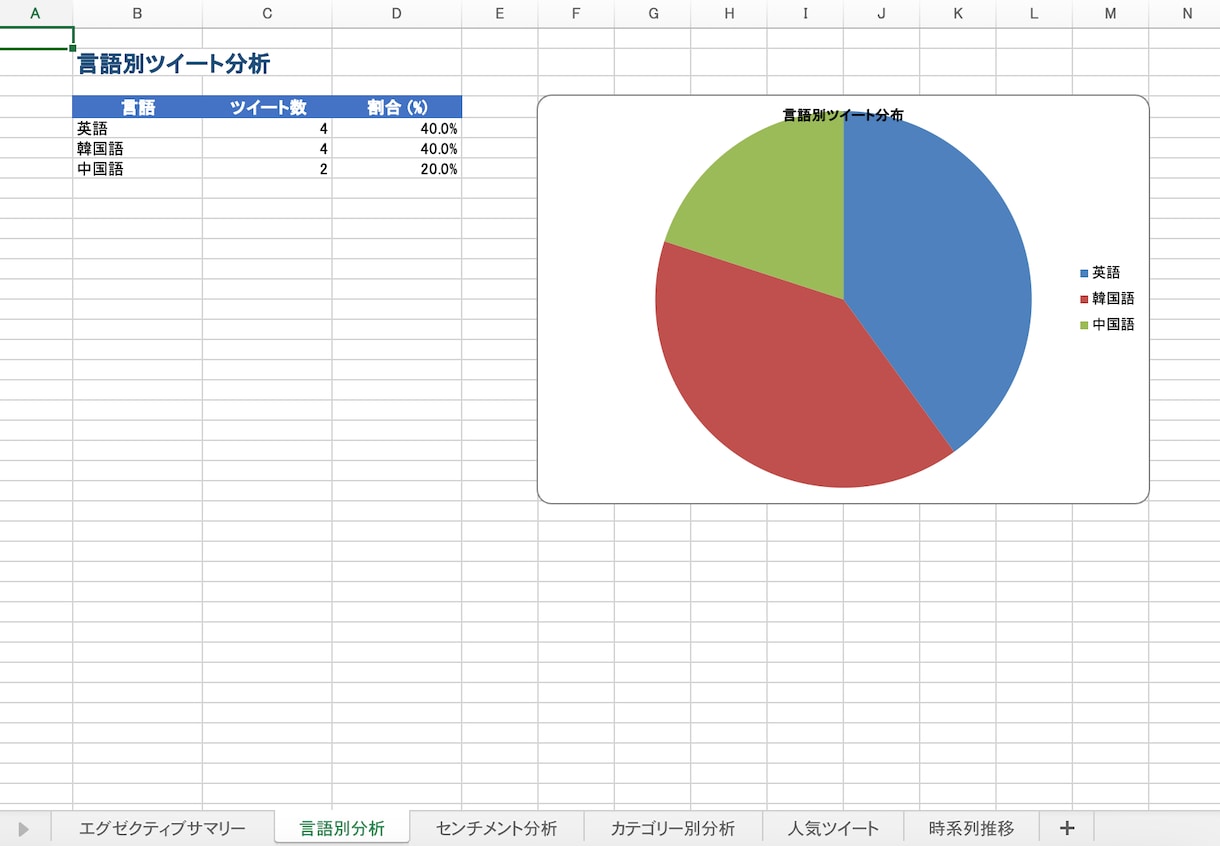The height and width of the screenshot is (846, 1220).
Task: Select column M header
Action: point(1110,13)
